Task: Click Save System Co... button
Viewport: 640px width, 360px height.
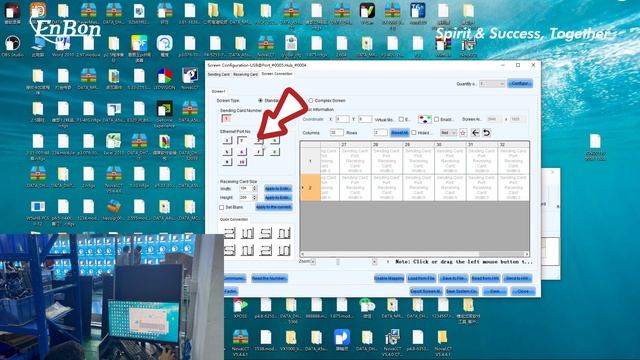Action: click(x=461, y=291)
